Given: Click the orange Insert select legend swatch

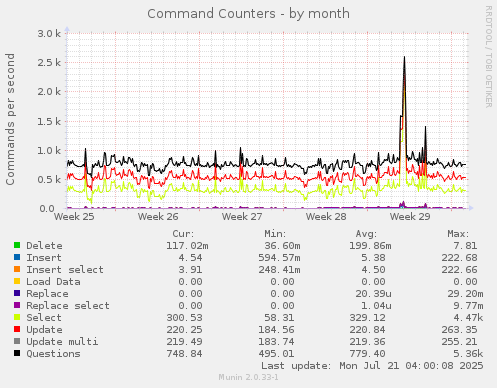Looking at the screenshot, I should click(17, 269).
